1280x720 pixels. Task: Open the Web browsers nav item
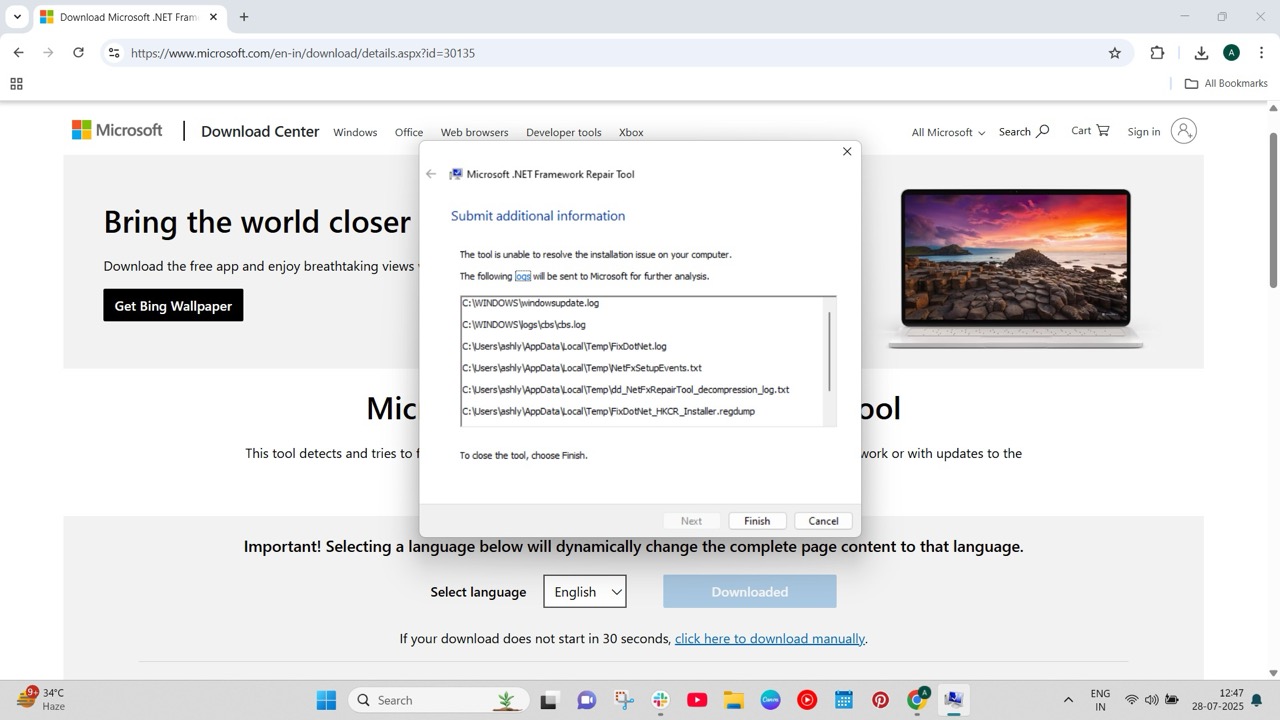pyautogui.click(x=473, y=131)
